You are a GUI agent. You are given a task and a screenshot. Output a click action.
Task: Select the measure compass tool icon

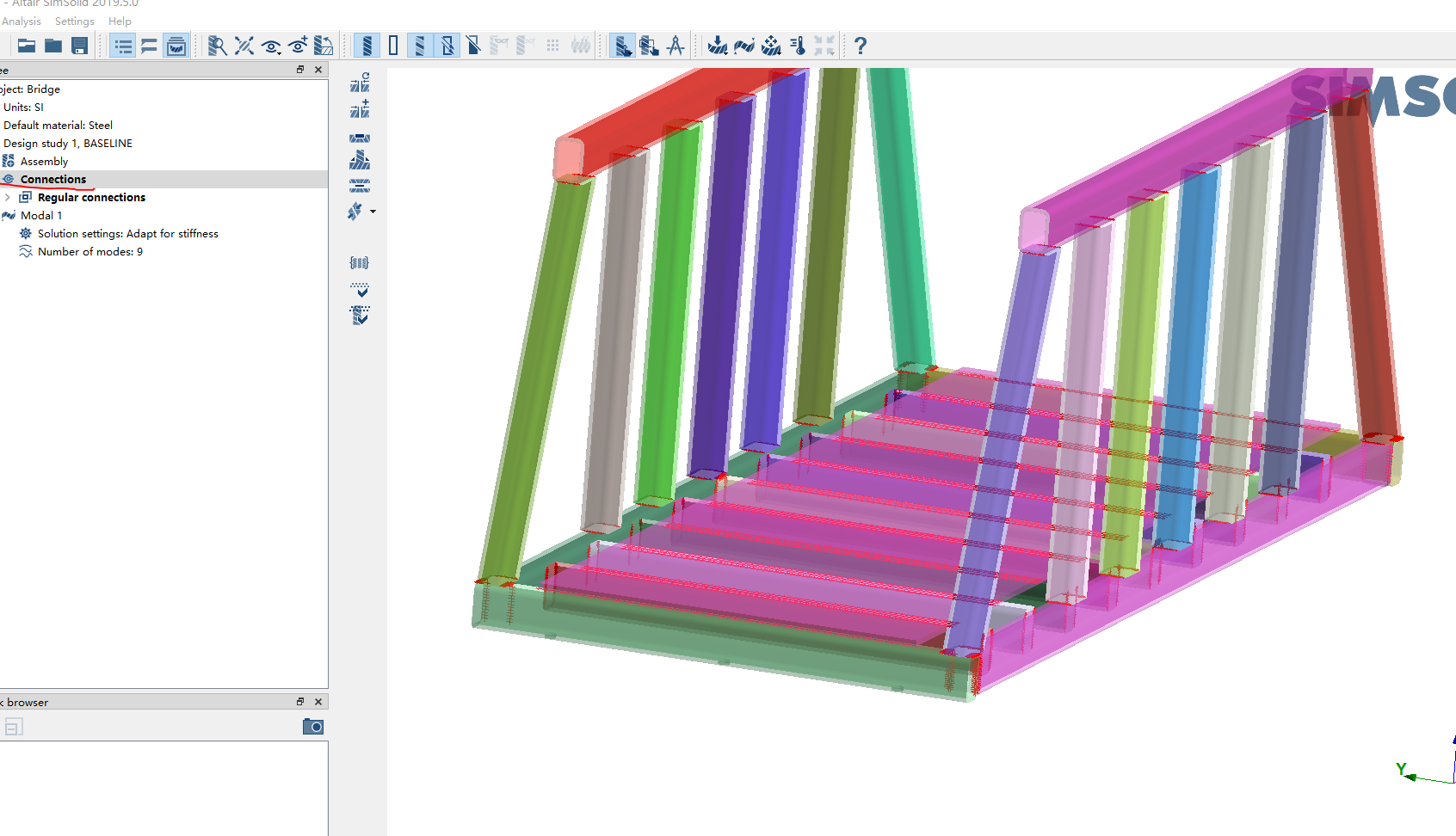click(x=676, y=46)
